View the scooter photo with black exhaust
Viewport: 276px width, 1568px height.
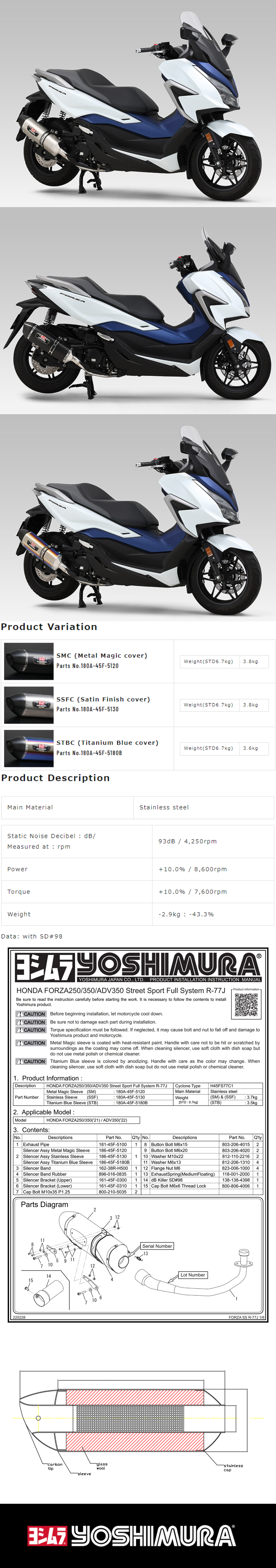point(138,310)
